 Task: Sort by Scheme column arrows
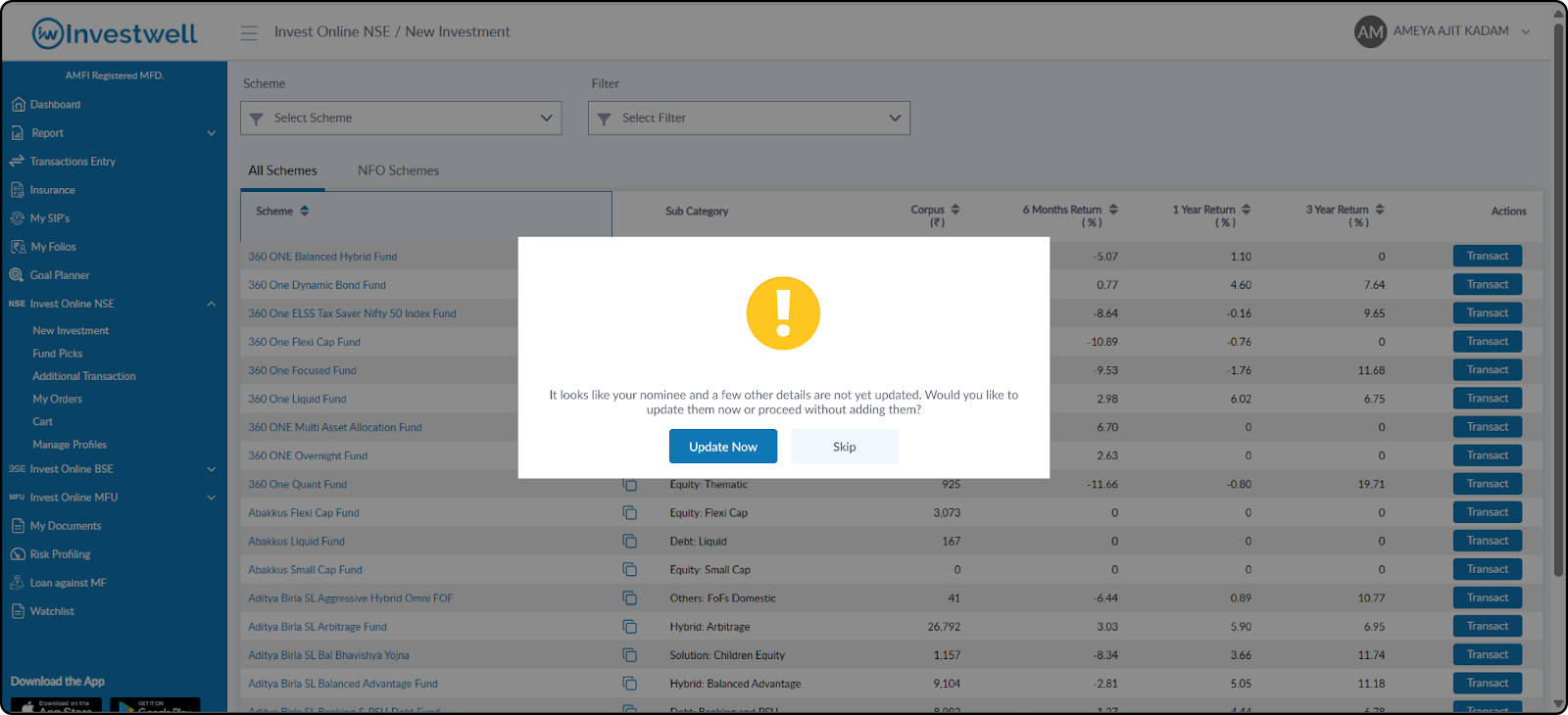click(x=305, y=212)
